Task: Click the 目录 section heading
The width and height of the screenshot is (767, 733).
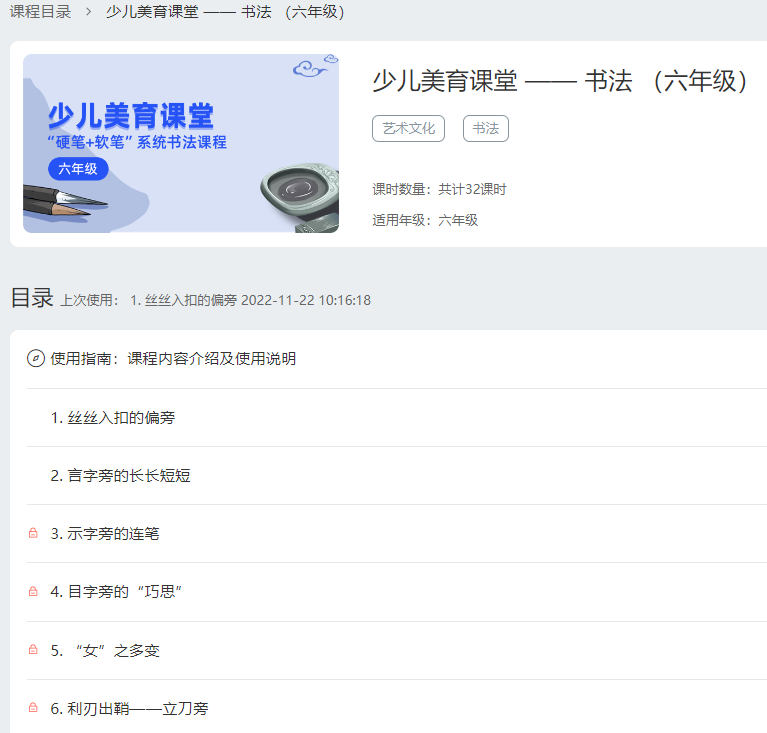Action: click(32, 298)
